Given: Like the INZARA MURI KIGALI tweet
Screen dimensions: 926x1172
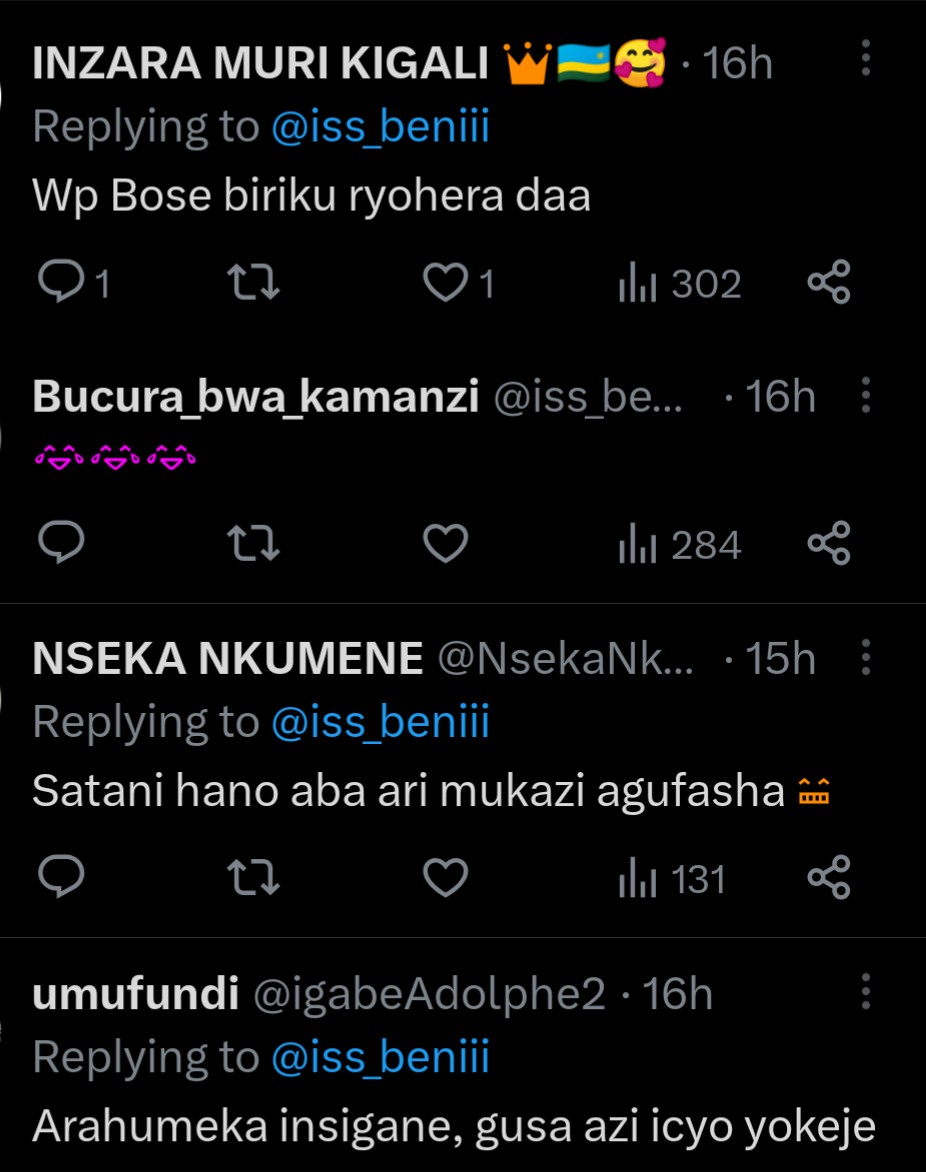Looking at the screenshot, I should 445,285.
